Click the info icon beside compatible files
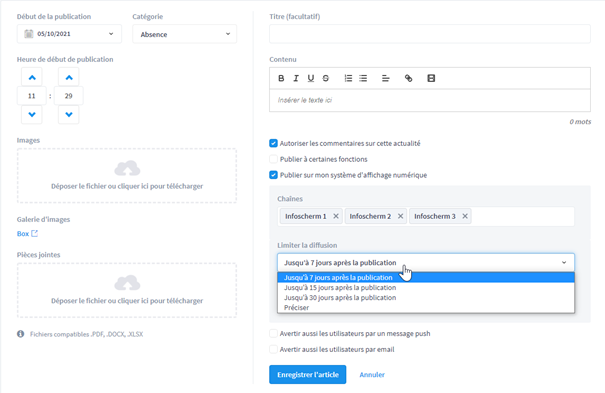 tap(20, 334)
